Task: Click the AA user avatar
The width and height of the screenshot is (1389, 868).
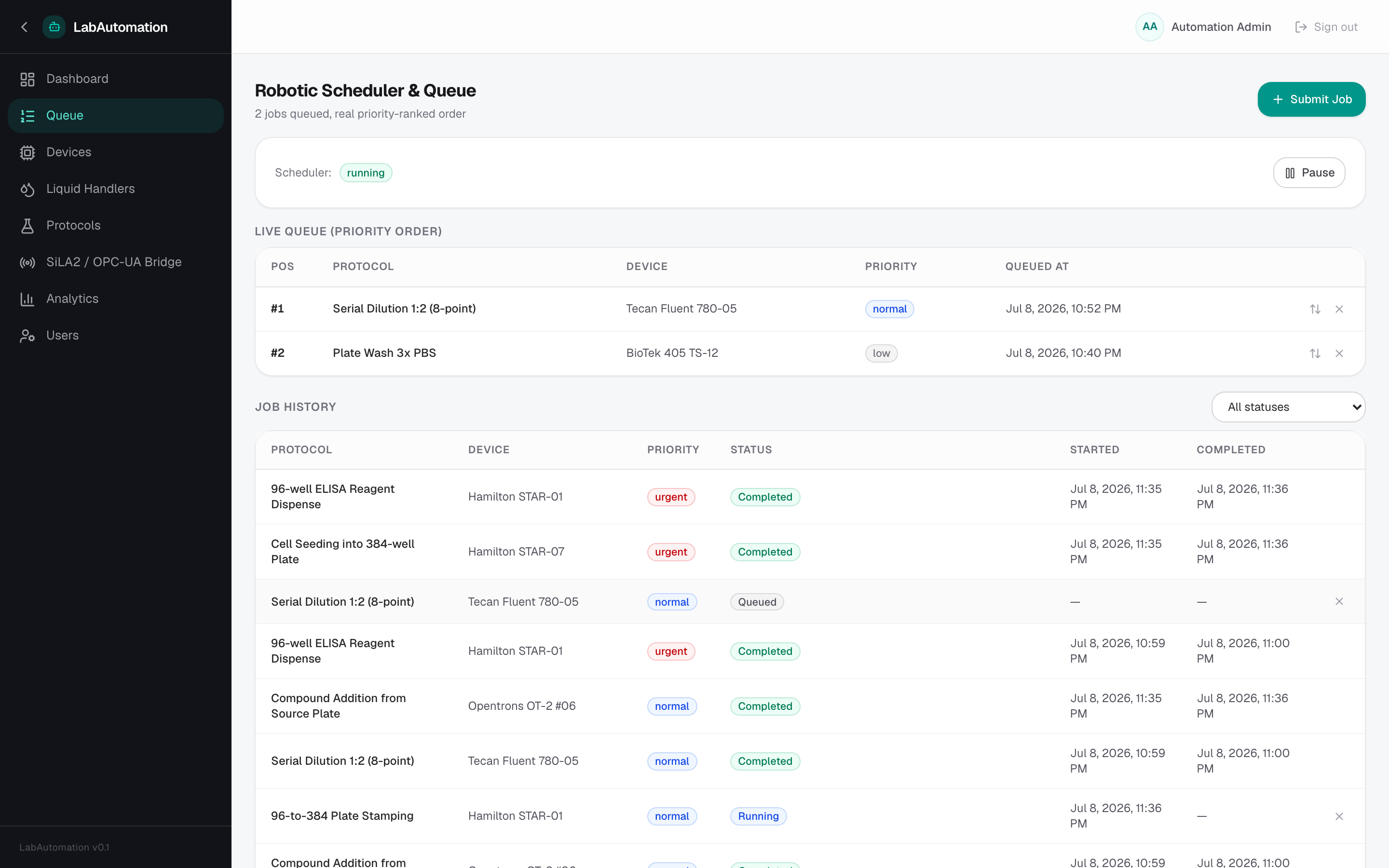Action: pyautogui.click(x=1149, y=27)
